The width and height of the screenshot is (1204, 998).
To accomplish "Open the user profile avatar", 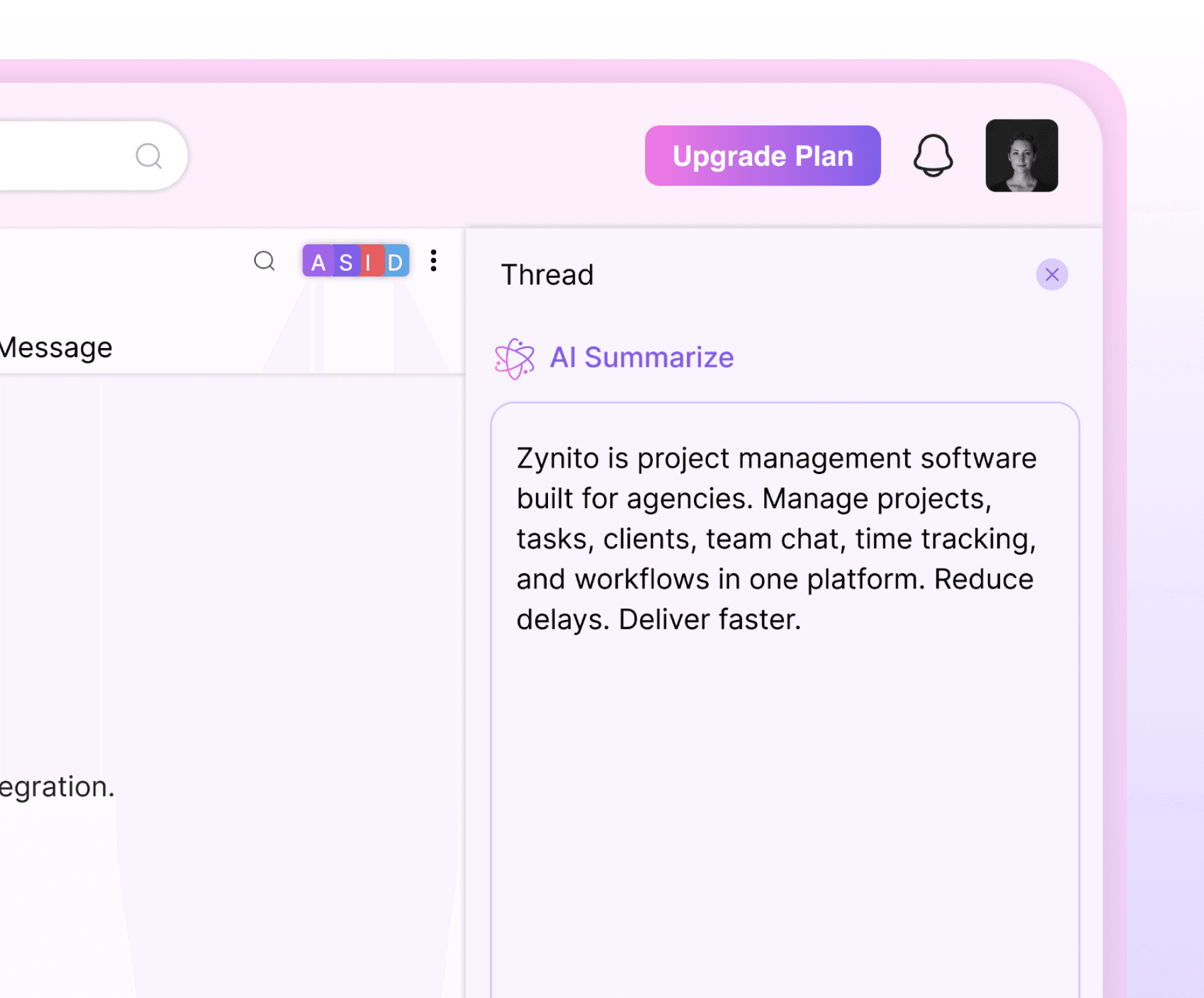I will coord(1021,156).
